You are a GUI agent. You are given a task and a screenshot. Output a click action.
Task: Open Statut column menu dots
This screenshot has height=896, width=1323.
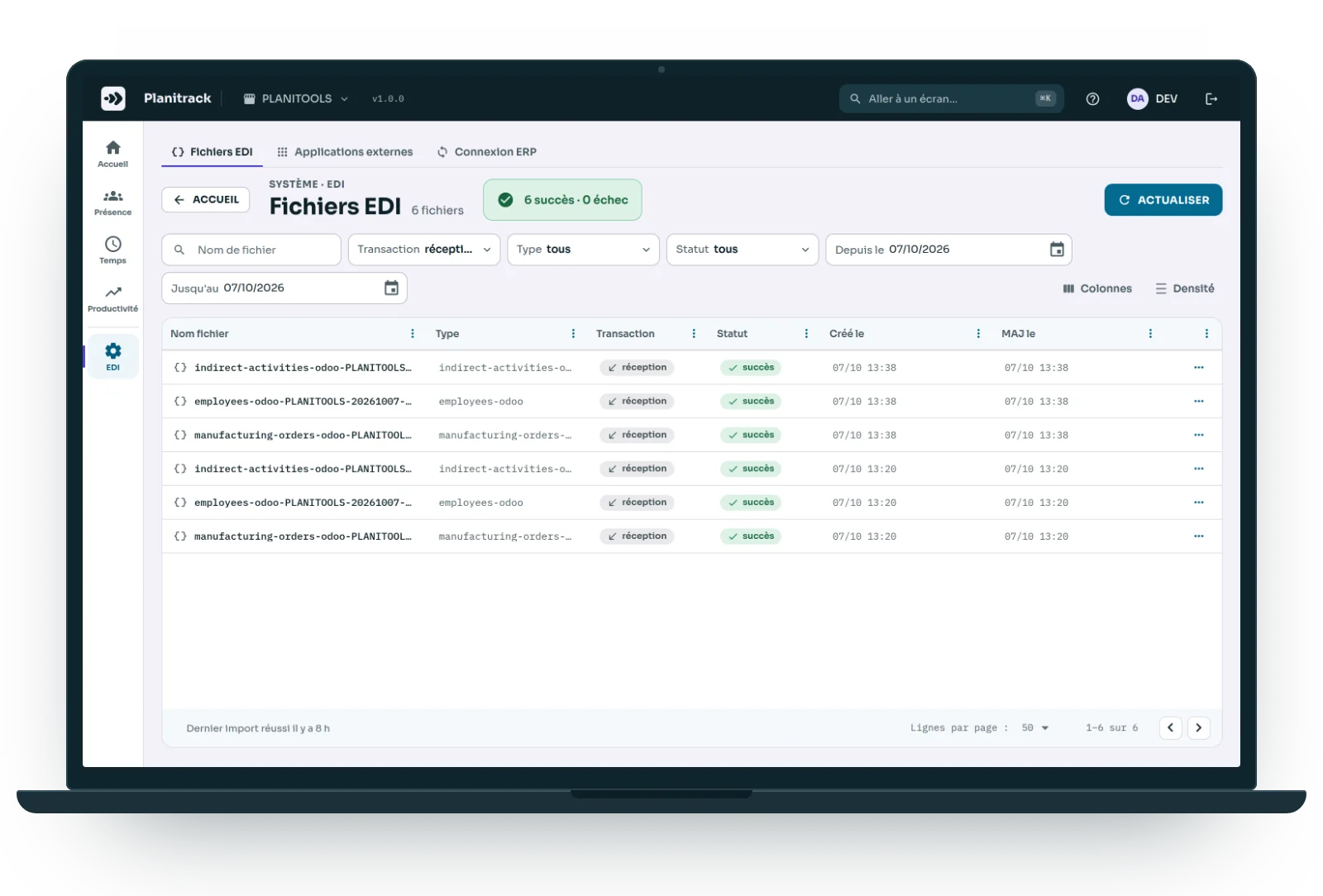tap(806, 334)
